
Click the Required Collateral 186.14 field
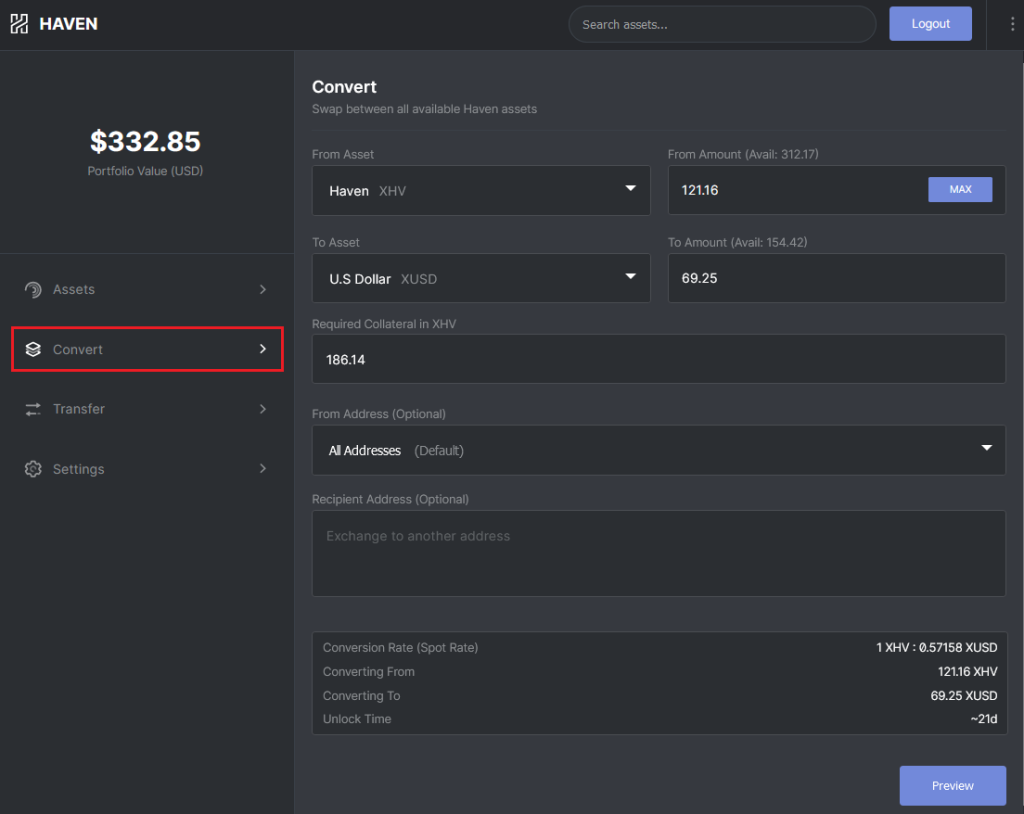pyautogui.click(x=658, y=359)
